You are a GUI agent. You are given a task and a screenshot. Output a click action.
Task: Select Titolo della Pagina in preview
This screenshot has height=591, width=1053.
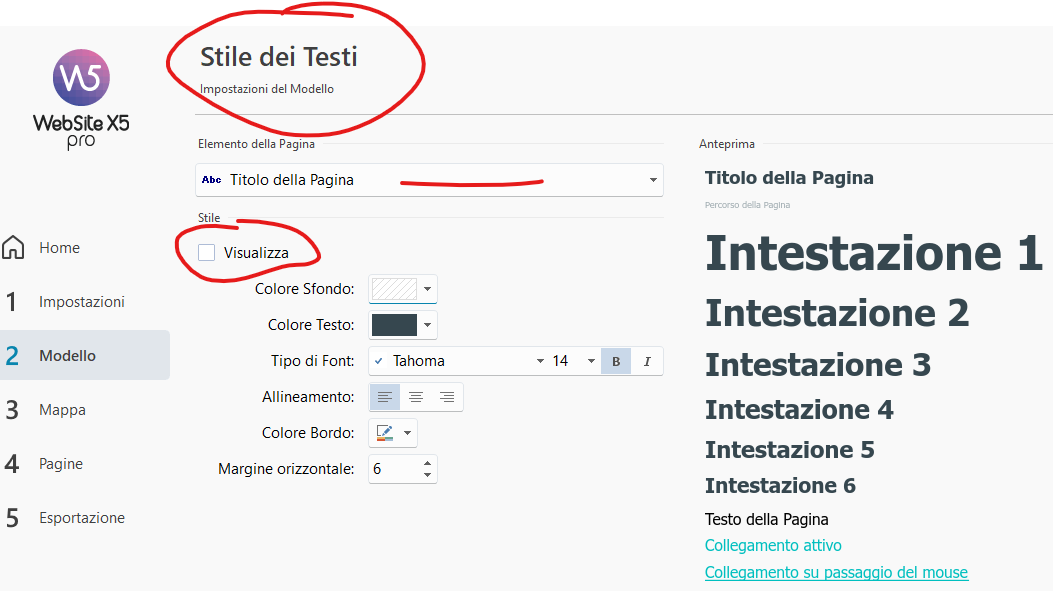789,178
